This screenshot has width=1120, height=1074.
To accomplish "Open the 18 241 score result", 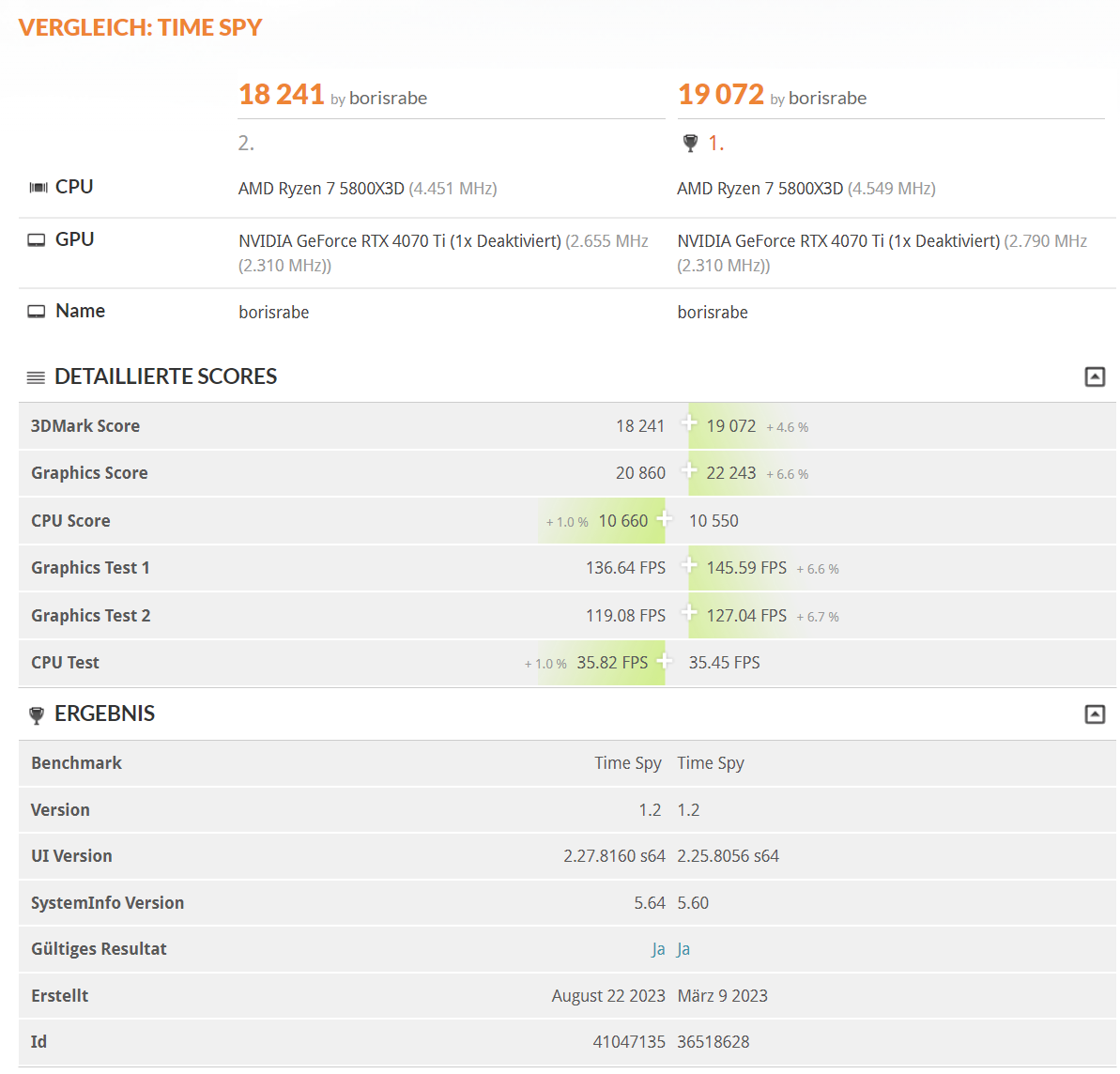I will (282, 94).
